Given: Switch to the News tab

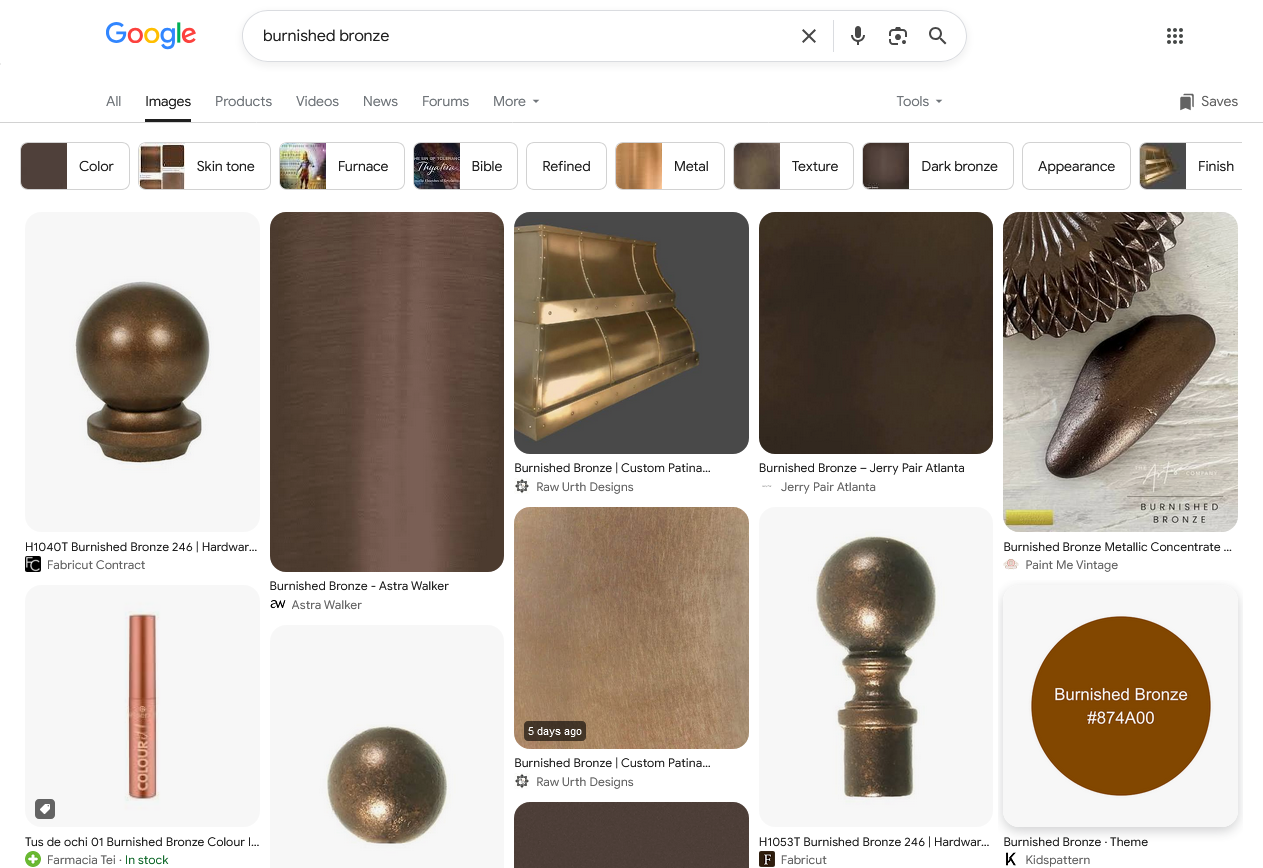Looking at the screenshot, I should [380, 101].
